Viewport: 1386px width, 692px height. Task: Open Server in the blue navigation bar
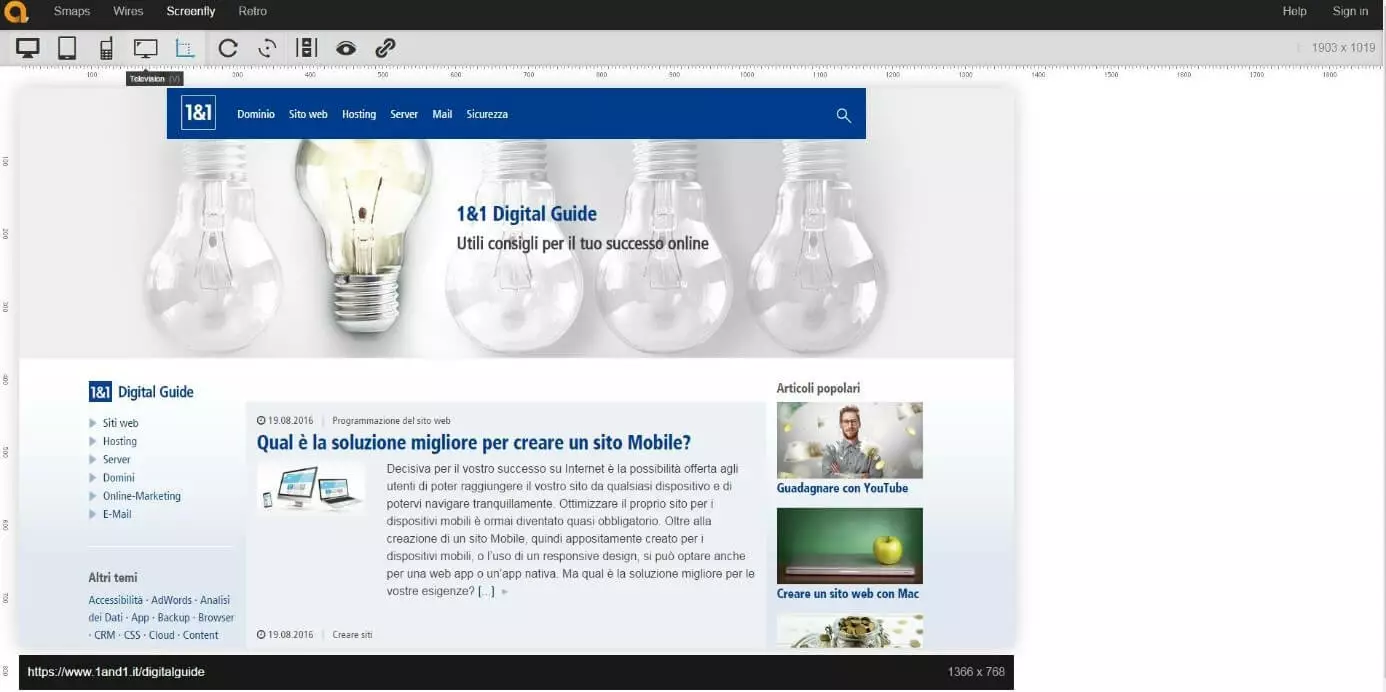pyautogui.click(x=404, y=114)
